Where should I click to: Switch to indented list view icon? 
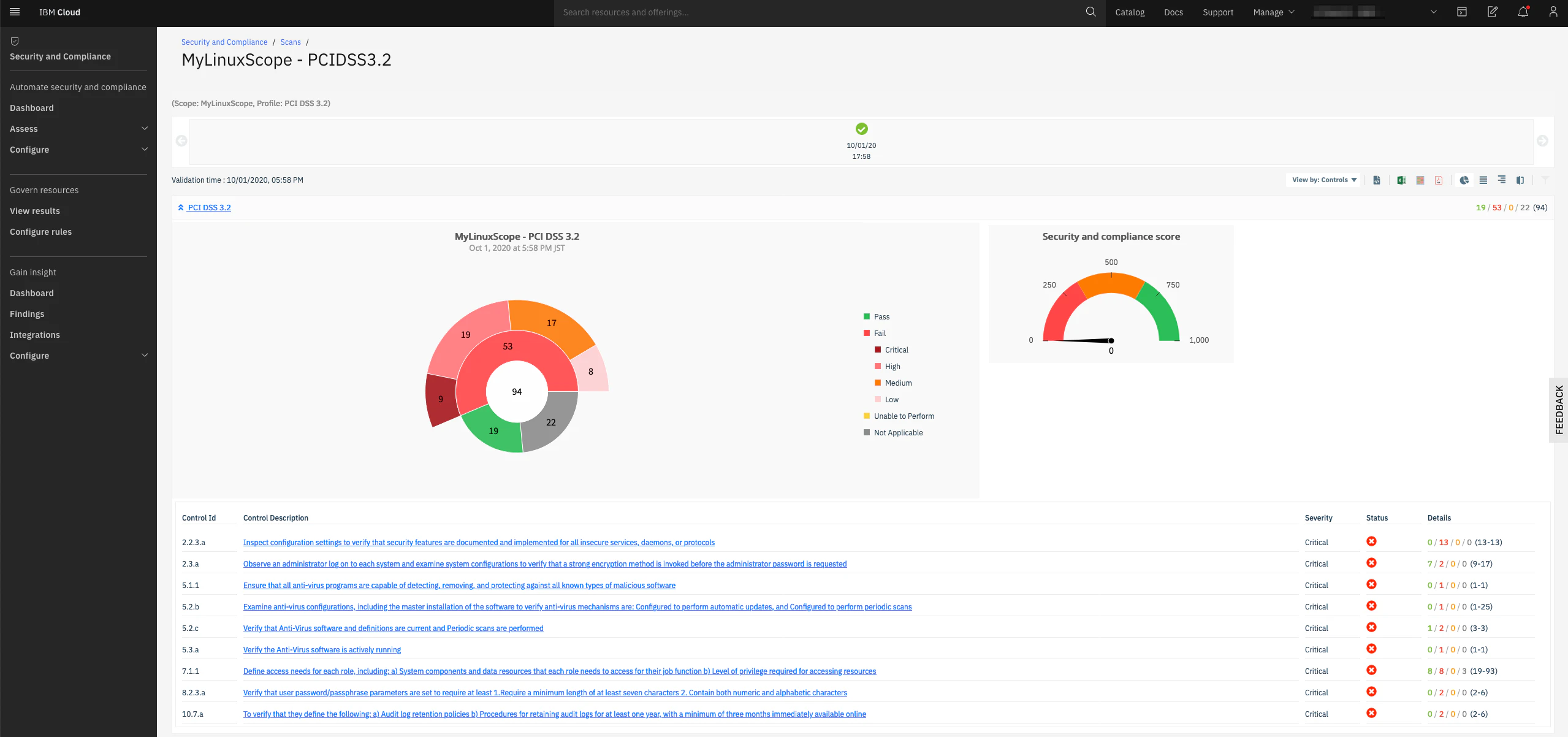(1501, 180)
